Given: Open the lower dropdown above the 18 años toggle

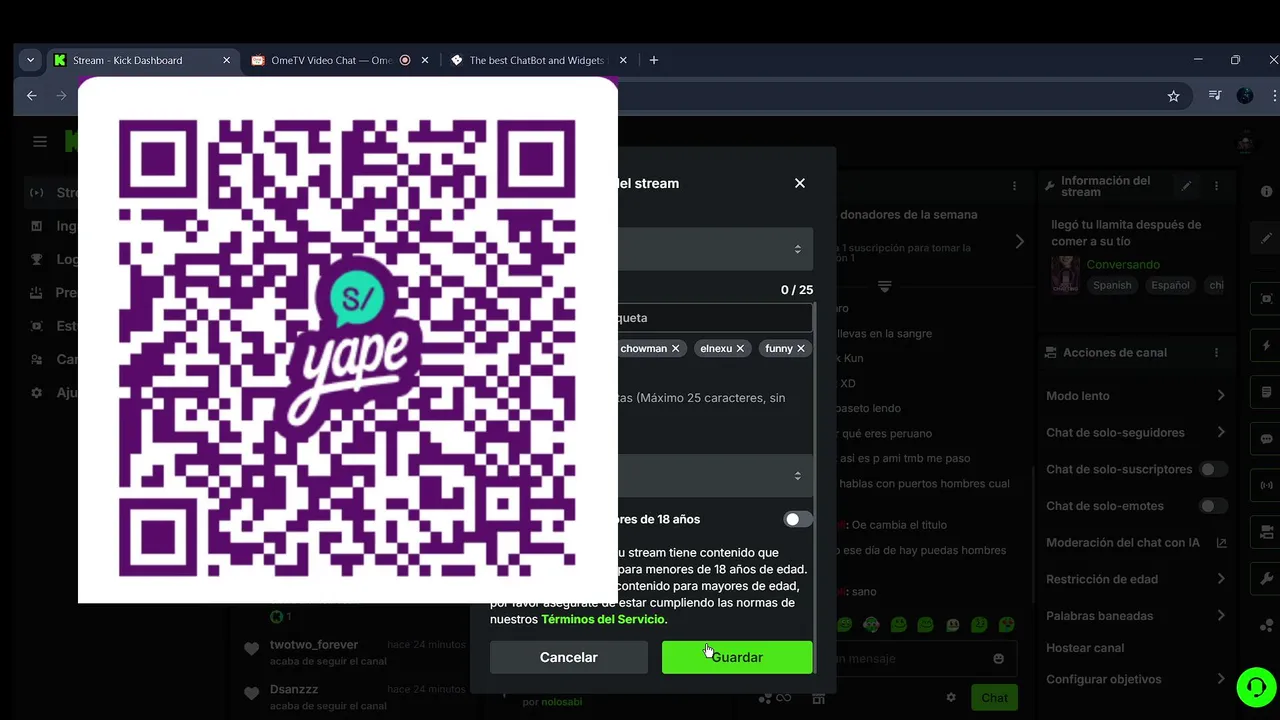Looking at the screenshot, I should click(715, 476).
